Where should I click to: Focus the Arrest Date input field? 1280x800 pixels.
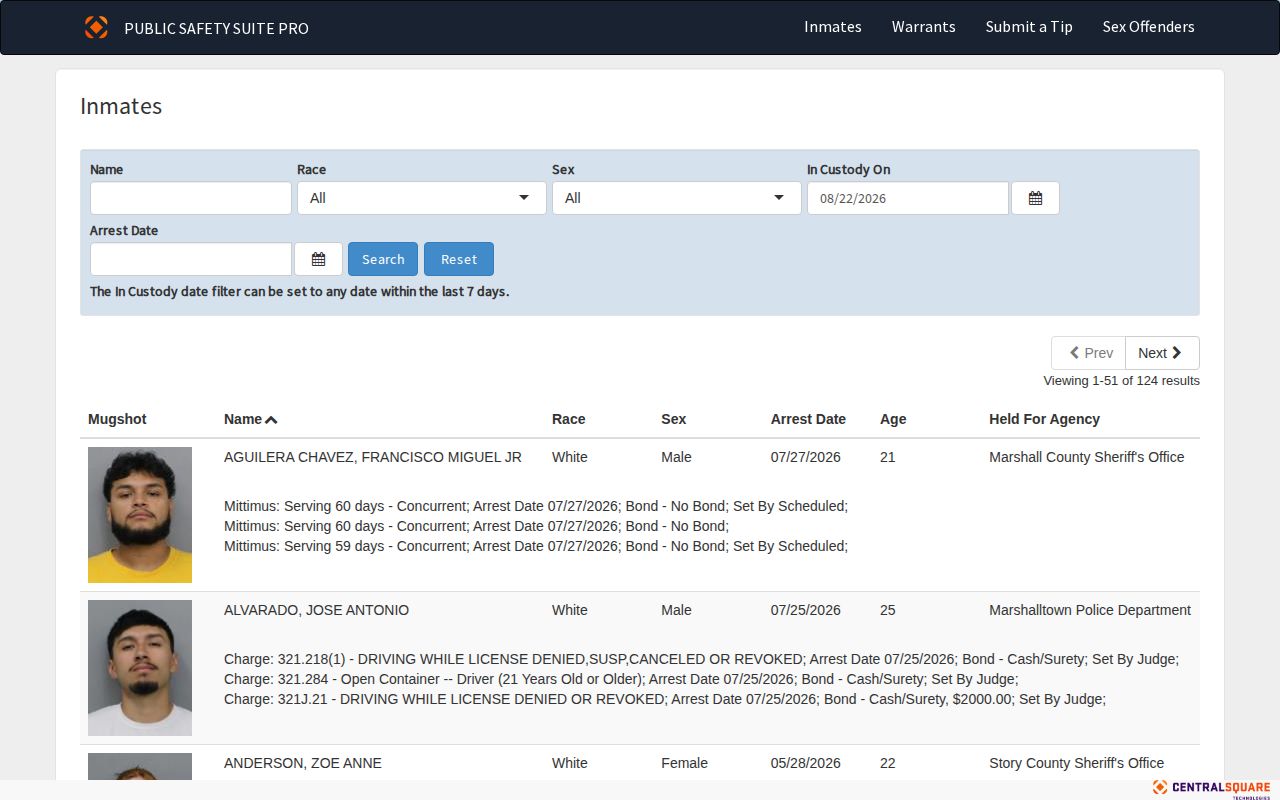(x=191, y=259)
